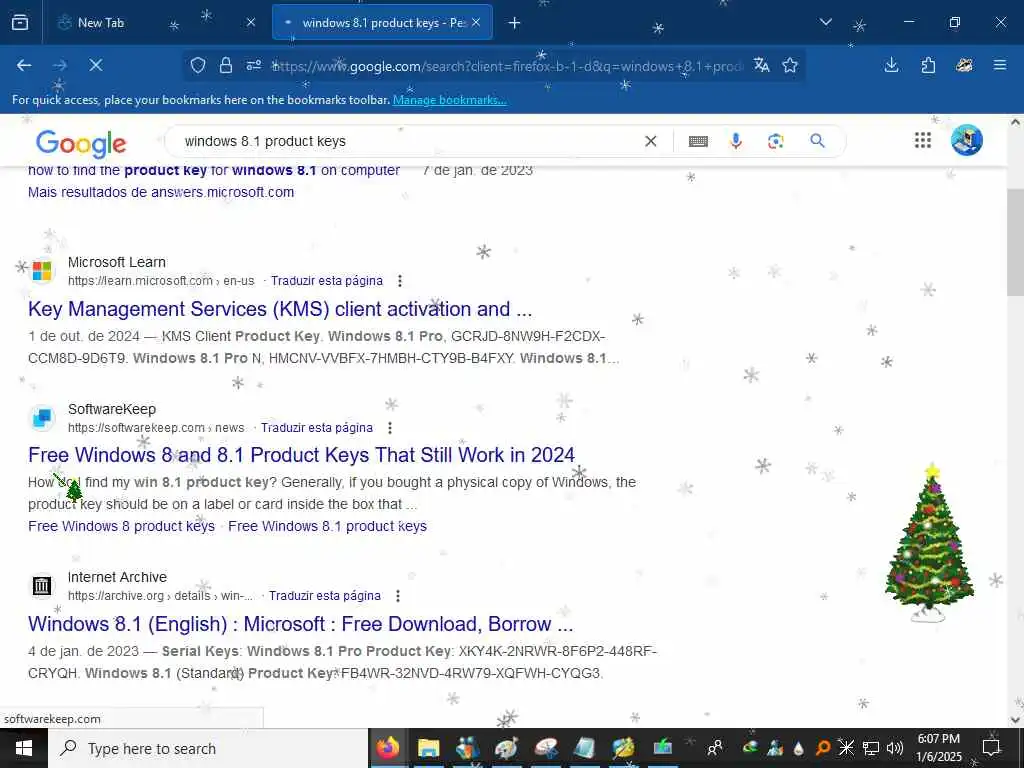
Task: Open a new browser tab
Action: (515, 23)
